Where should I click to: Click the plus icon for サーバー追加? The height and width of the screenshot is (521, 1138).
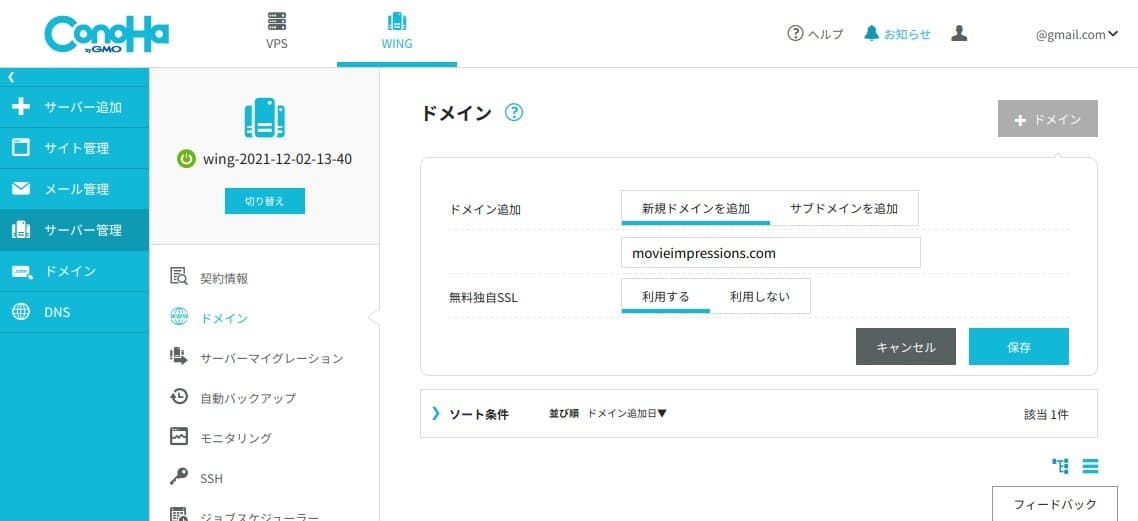21,107
